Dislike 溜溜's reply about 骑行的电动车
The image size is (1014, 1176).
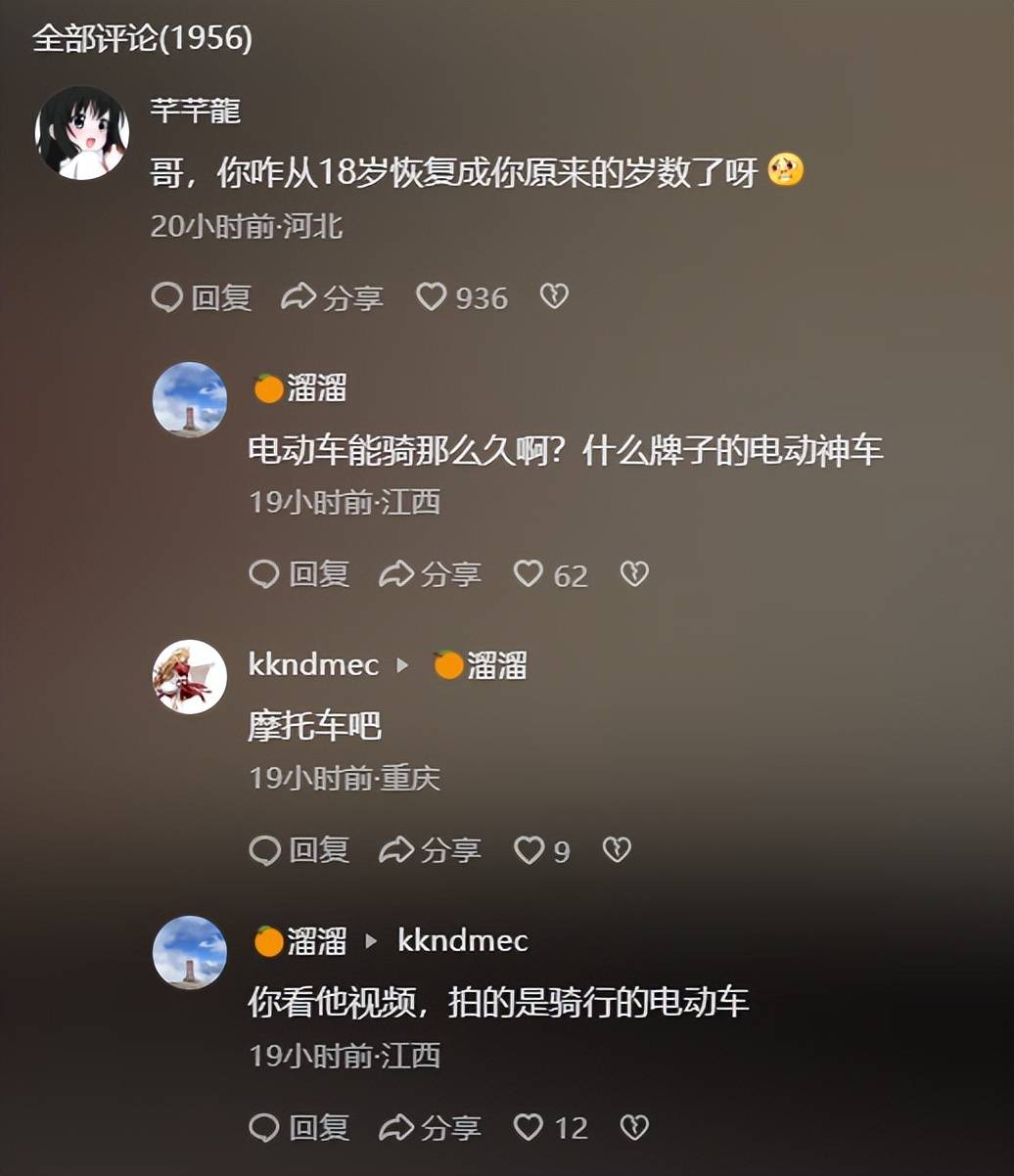pos(634,1127)
